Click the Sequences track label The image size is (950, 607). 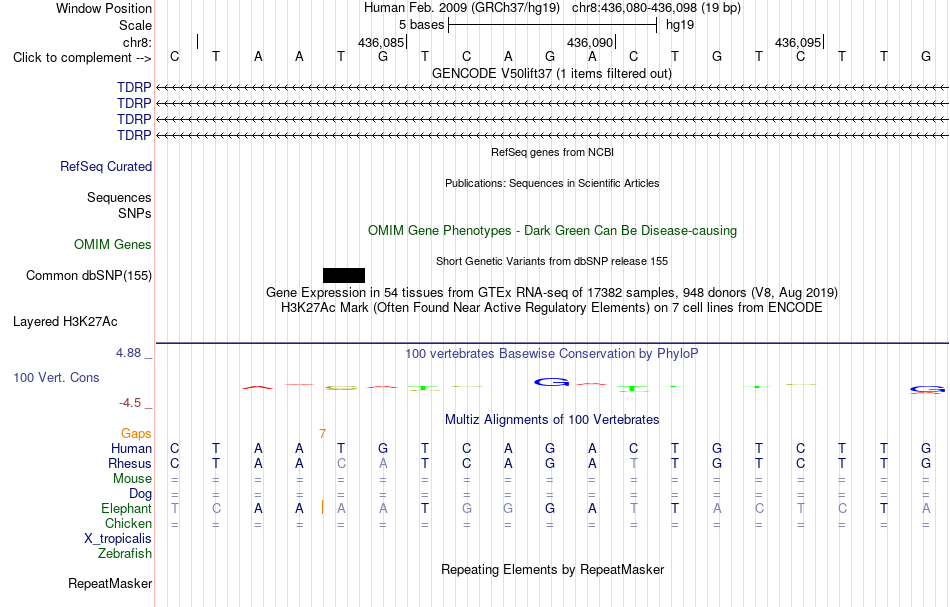click(119, 197)
